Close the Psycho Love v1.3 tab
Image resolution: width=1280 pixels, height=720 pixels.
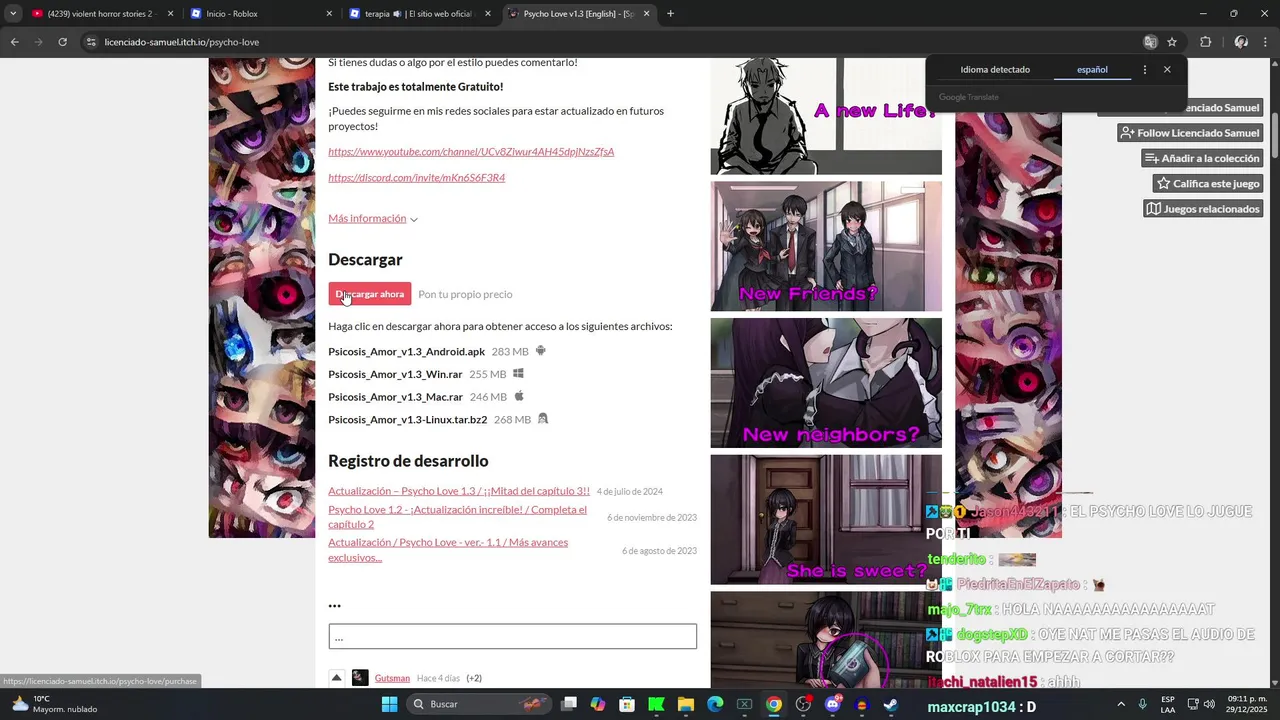point(647,14)
